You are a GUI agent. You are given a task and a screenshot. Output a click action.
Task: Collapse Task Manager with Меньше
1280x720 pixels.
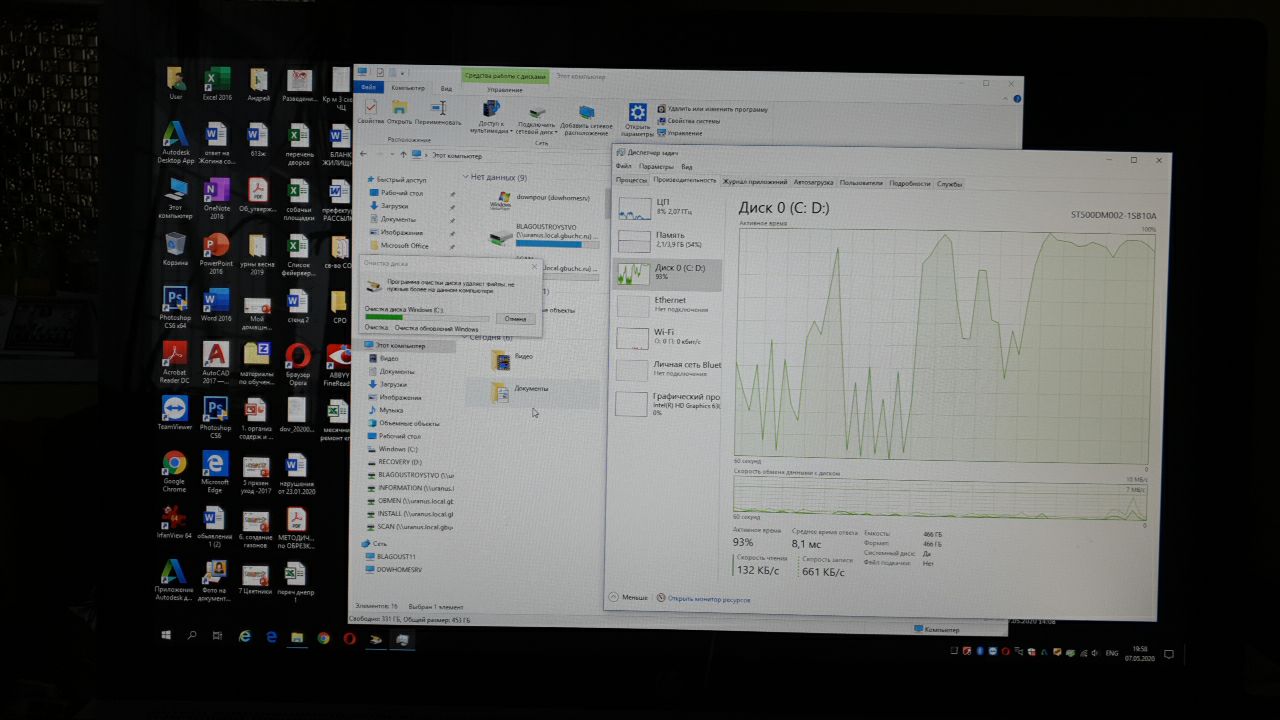coord(628,597)
